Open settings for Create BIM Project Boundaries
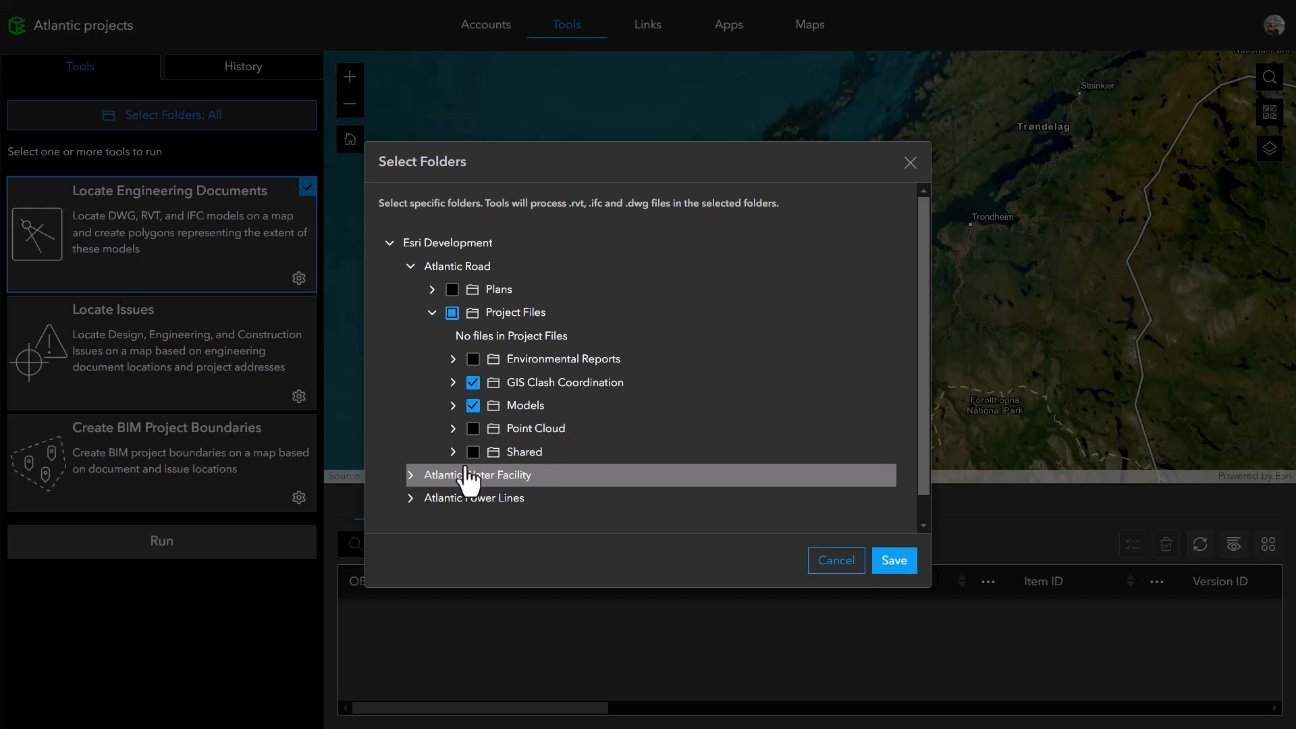The image size is (1296, 729). [x=298, y=497]
